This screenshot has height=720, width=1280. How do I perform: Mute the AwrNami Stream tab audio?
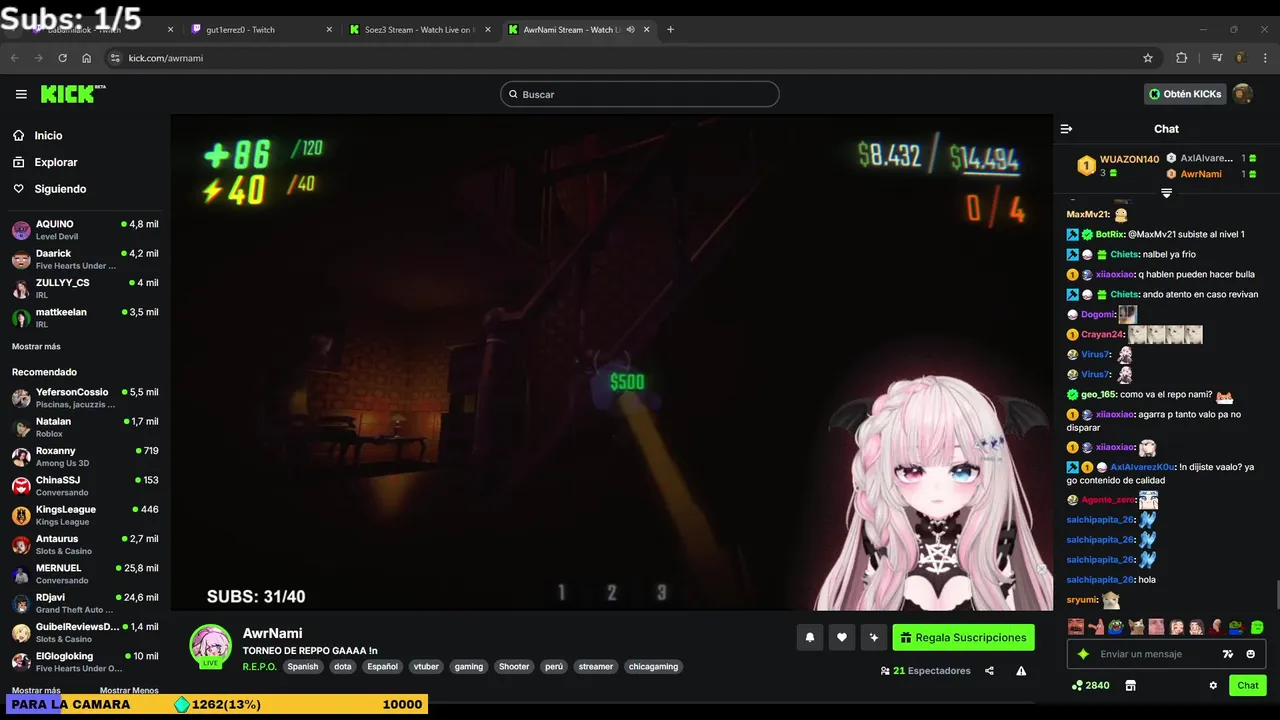click(x=630, y=29)
